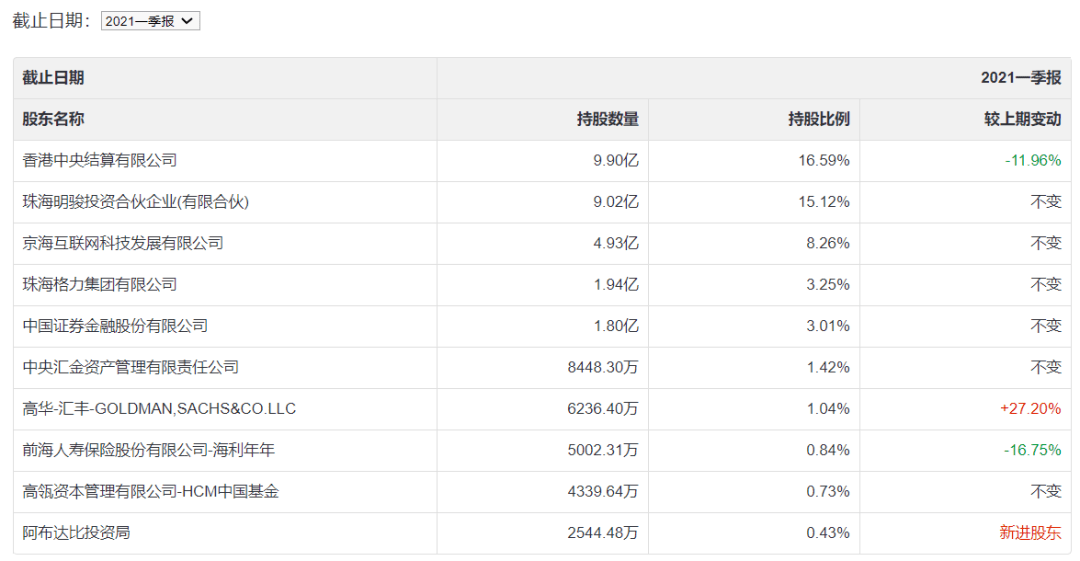Click 不变 in the 京海互联网 row
This screenshot has height=561, width=1080.
tap(1046, 243)
